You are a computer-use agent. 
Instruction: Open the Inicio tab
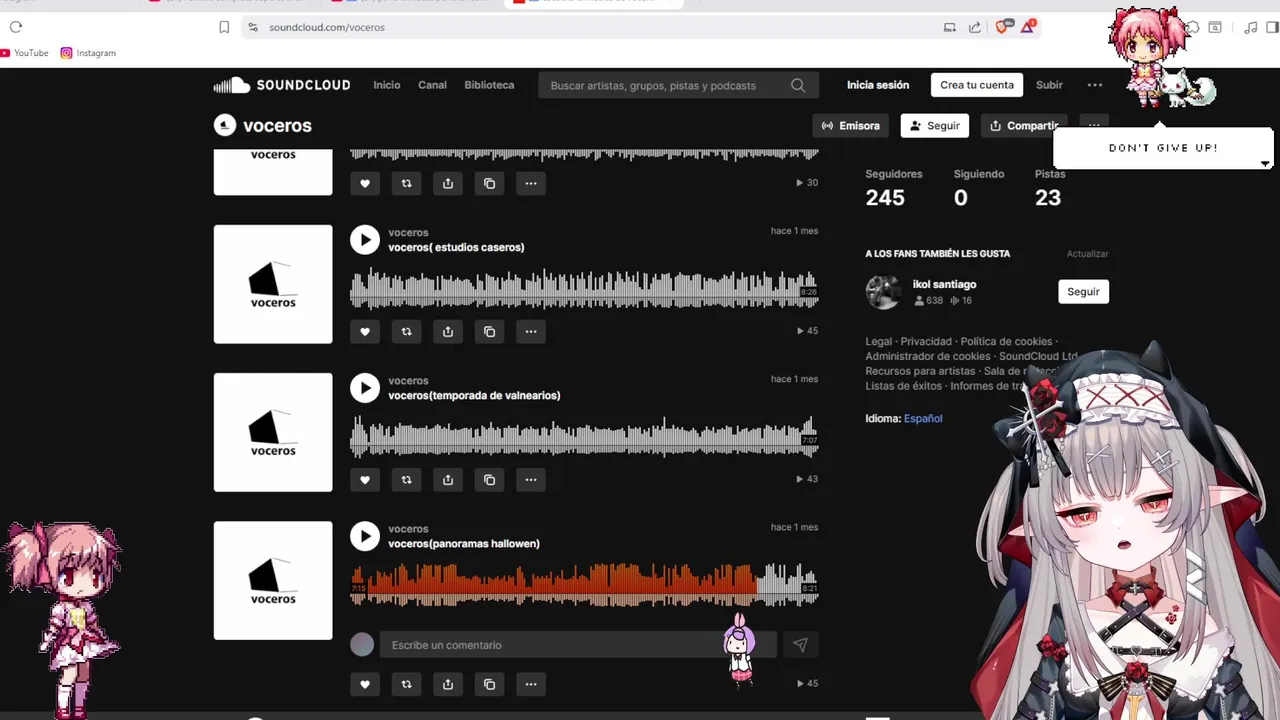pyautogui.click(x=387, y=85)
